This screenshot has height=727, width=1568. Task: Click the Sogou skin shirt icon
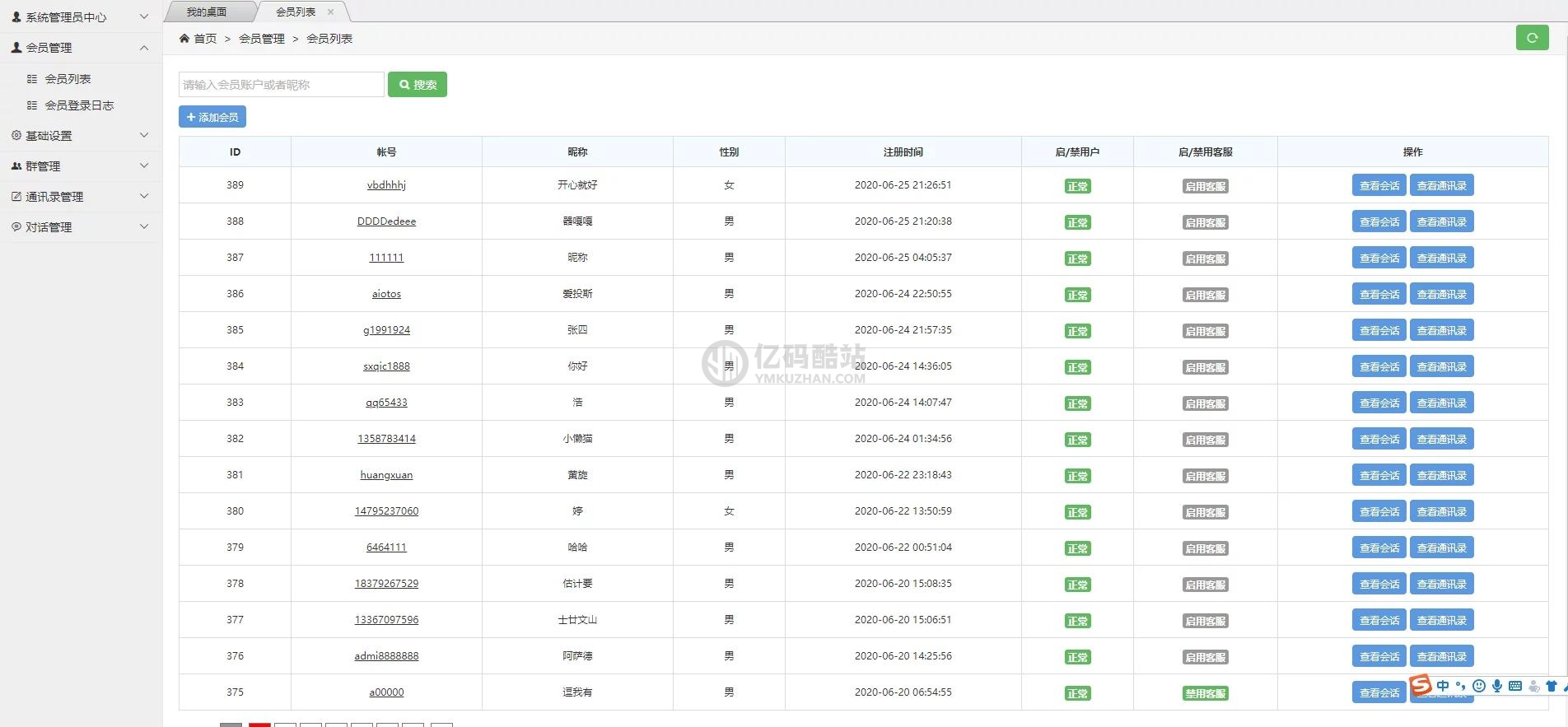[x=1552, y=686]
